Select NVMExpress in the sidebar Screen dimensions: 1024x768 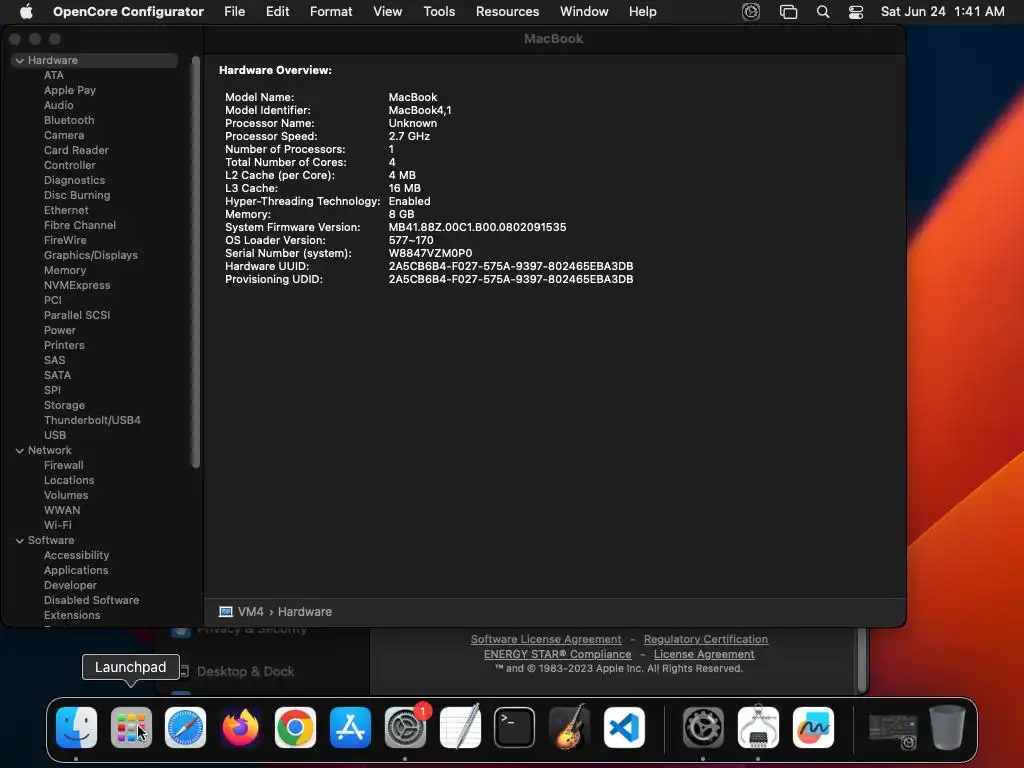77,285
